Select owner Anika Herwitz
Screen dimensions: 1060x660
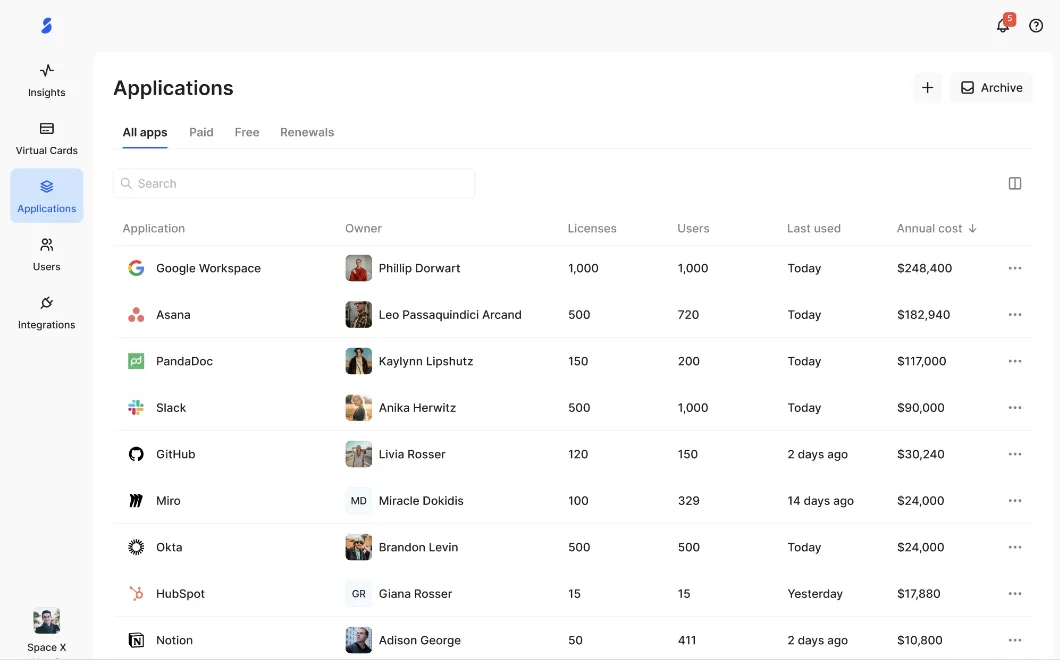pyautogui.click(x=417, y=408)
